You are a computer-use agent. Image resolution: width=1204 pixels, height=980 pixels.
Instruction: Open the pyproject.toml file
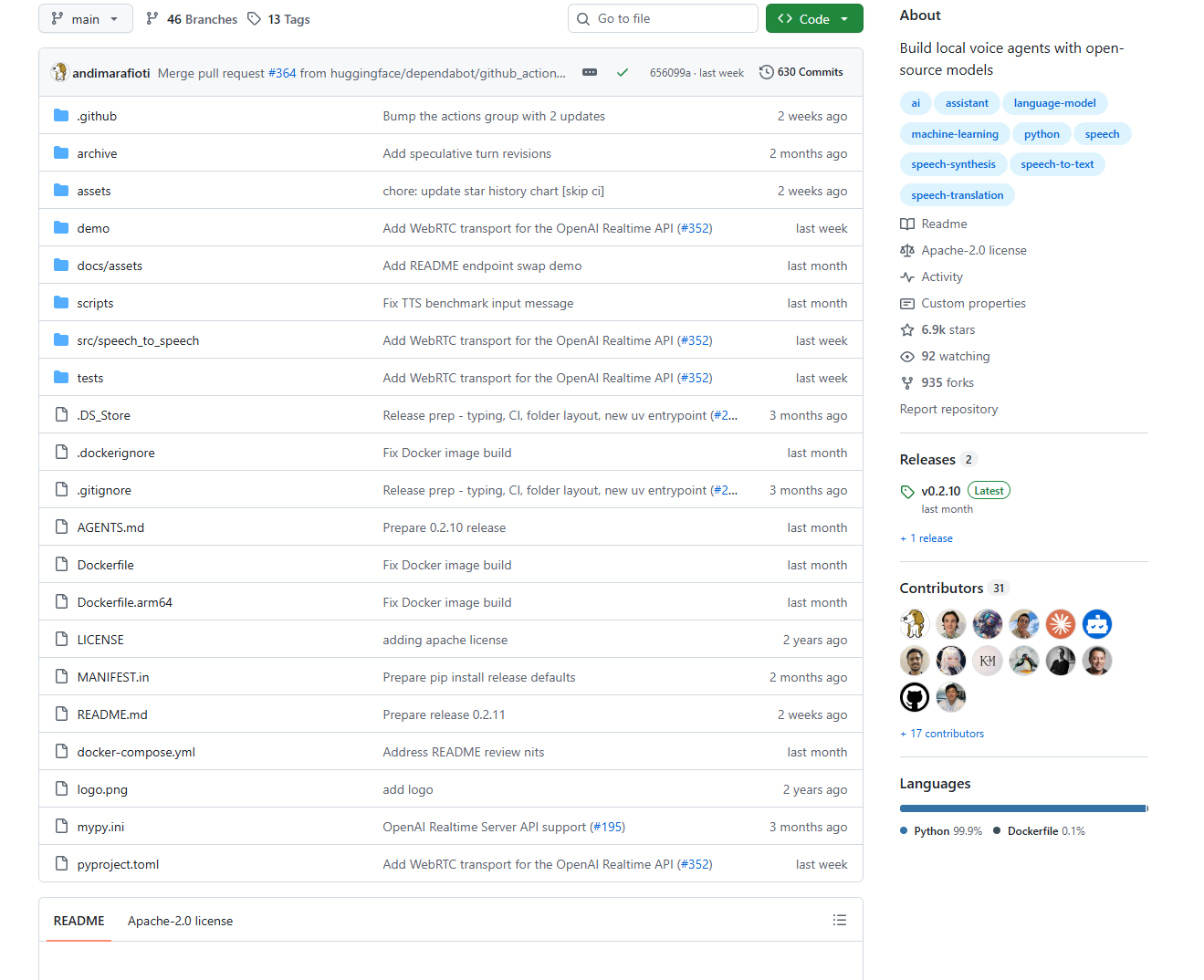point(118,864)
